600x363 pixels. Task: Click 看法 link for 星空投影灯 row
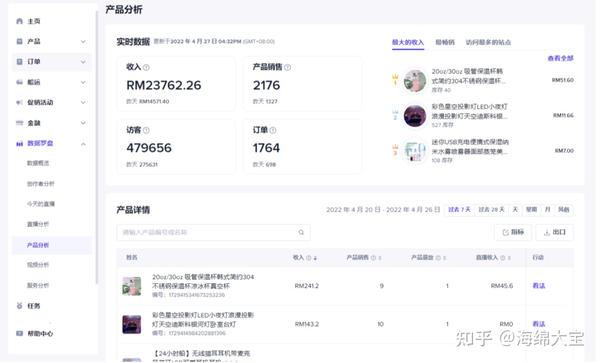coord(539,324)
